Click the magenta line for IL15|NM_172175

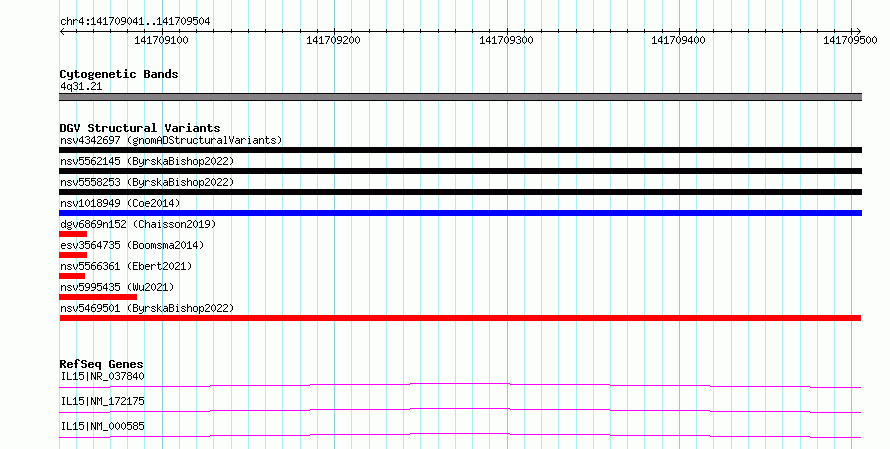point(460,410)
